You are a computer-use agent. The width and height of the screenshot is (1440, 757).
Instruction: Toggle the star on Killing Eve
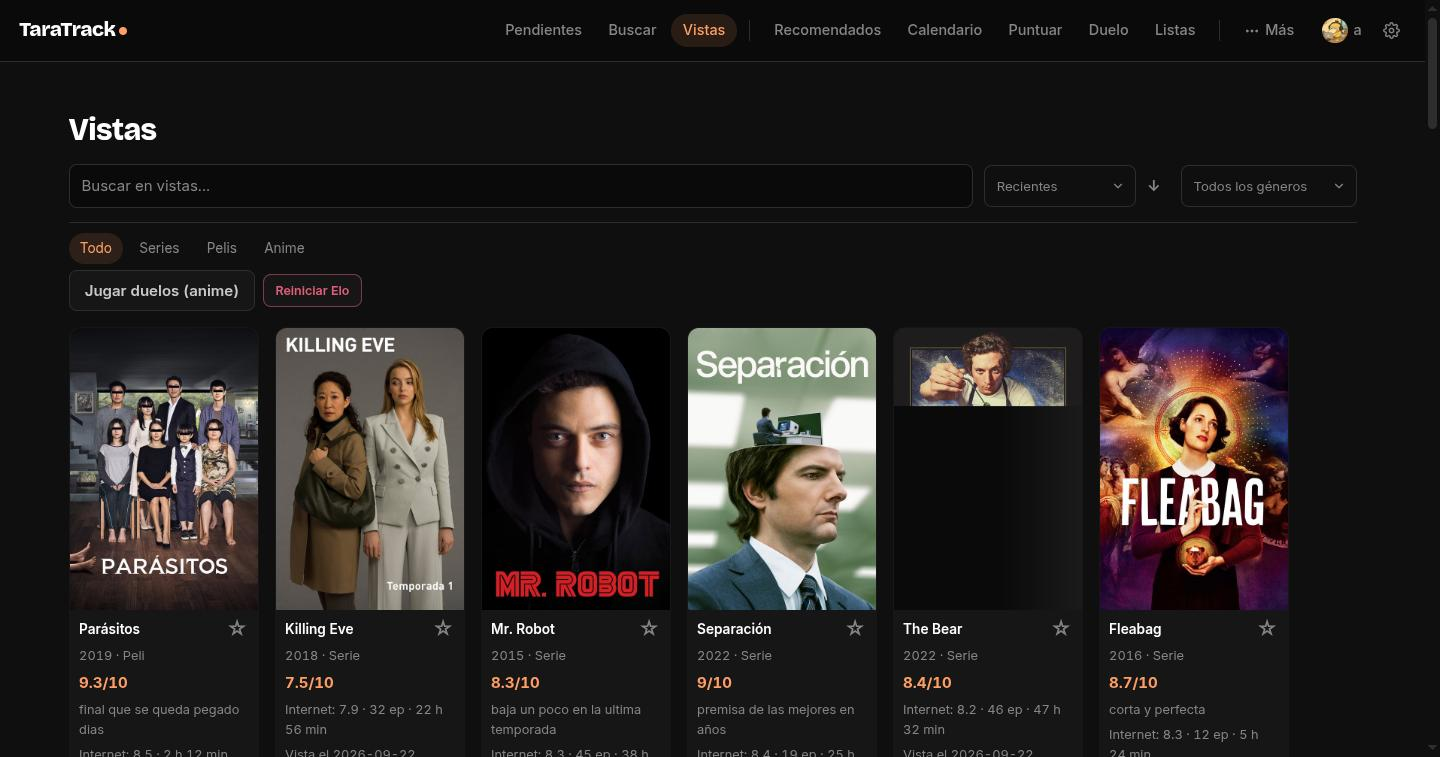click(443, 628)
